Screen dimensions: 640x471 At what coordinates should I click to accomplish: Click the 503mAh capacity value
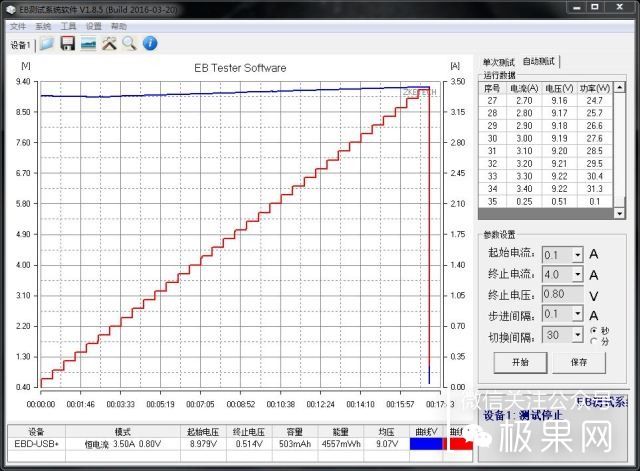tap(294, 444)
